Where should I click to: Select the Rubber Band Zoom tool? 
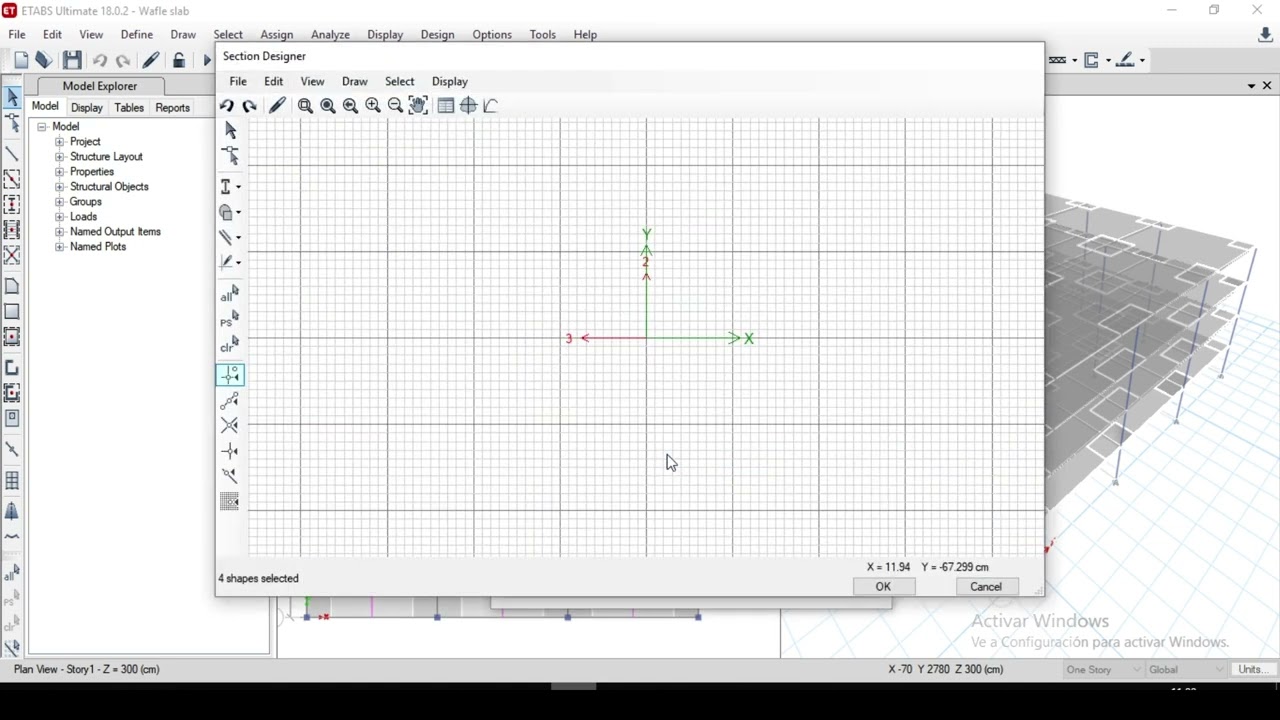click(305, 105)
